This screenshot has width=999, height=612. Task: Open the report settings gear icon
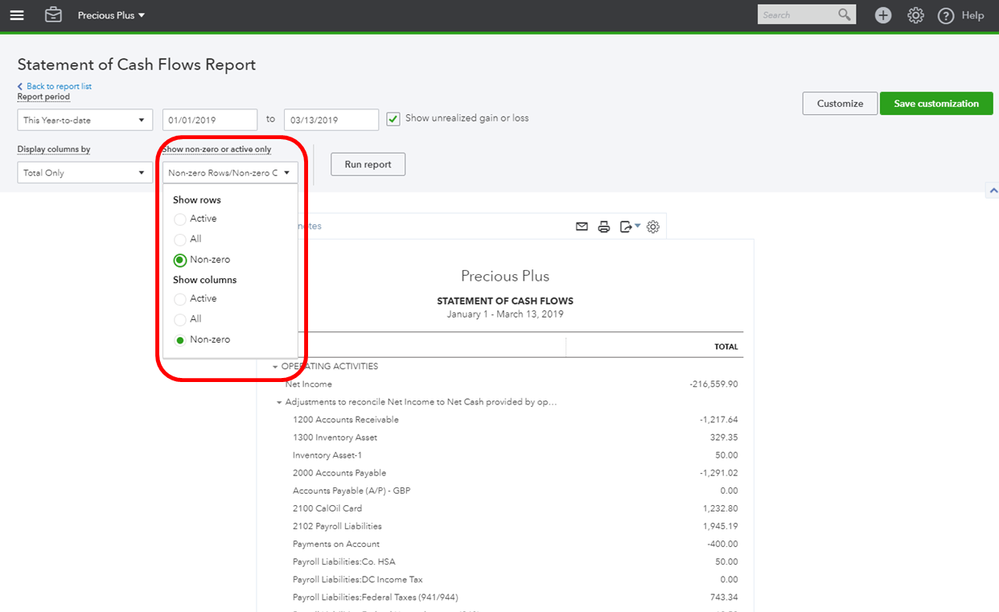(x=653, y=227)
